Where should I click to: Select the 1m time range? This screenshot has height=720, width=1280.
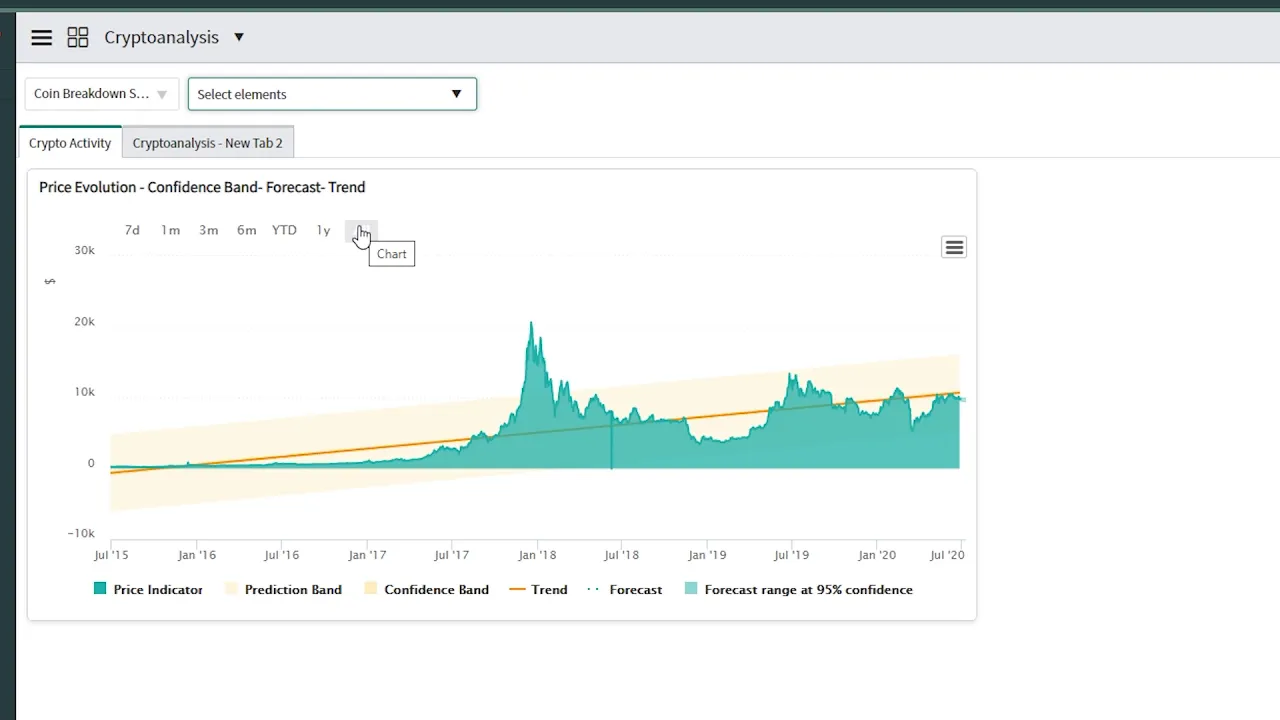pyautogui.click(x=170, y=230)
